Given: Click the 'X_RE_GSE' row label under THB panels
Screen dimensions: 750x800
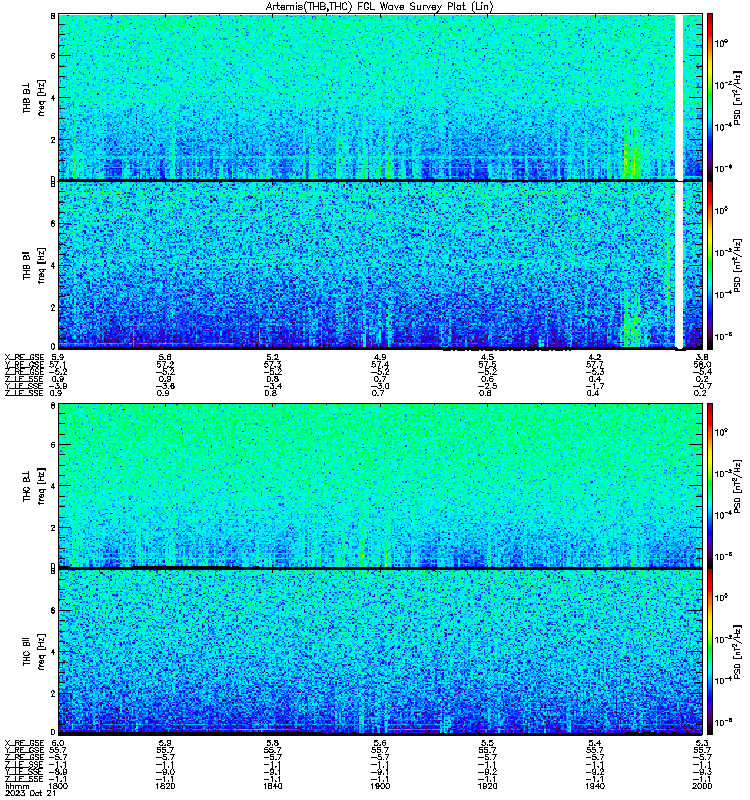Looking at the screenshot, I should pyautogui.click(x=24, y=357).
